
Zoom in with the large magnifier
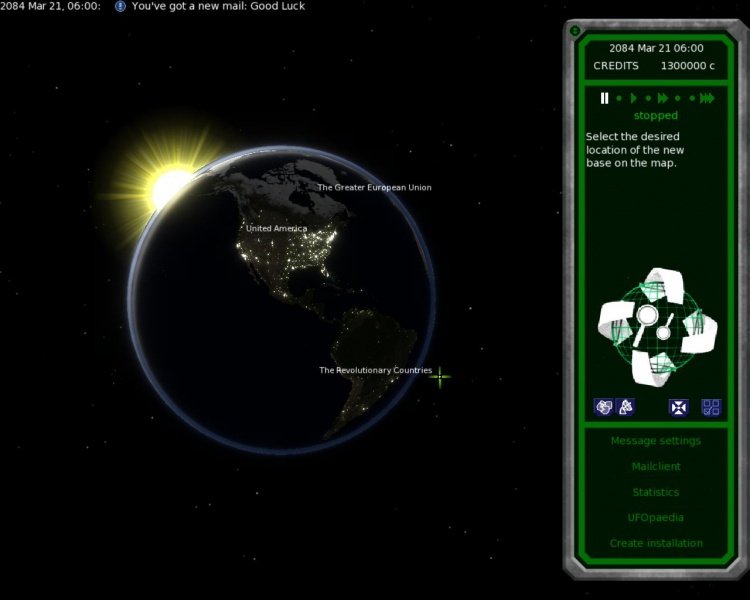pos(646,316)
